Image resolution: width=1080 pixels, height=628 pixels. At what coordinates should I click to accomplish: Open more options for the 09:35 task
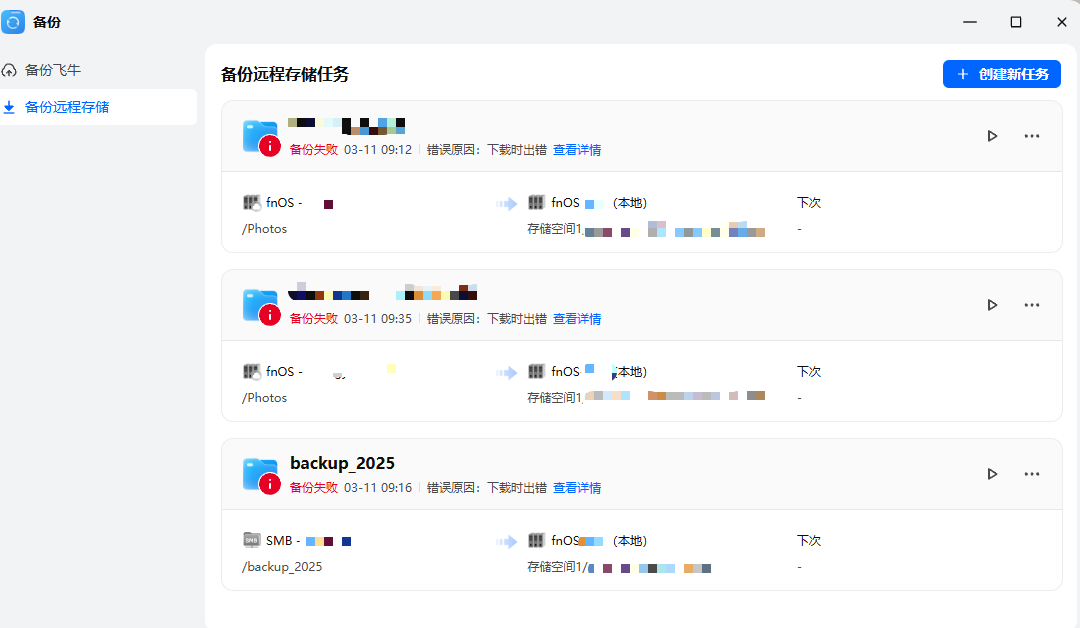click(x=1032, y=304)
